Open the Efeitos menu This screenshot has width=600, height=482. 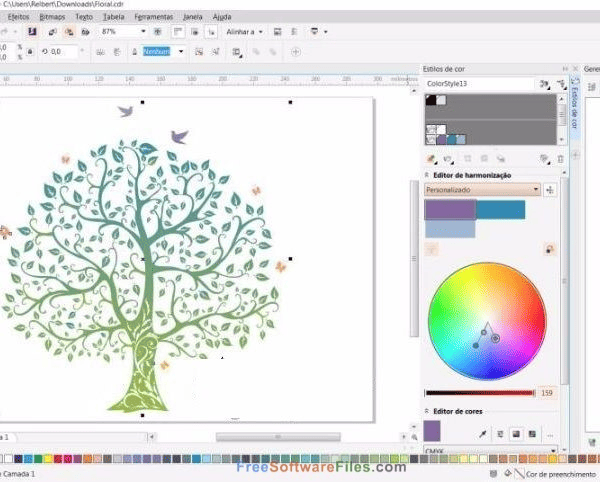pyautogui.click(x=18, y=17)
